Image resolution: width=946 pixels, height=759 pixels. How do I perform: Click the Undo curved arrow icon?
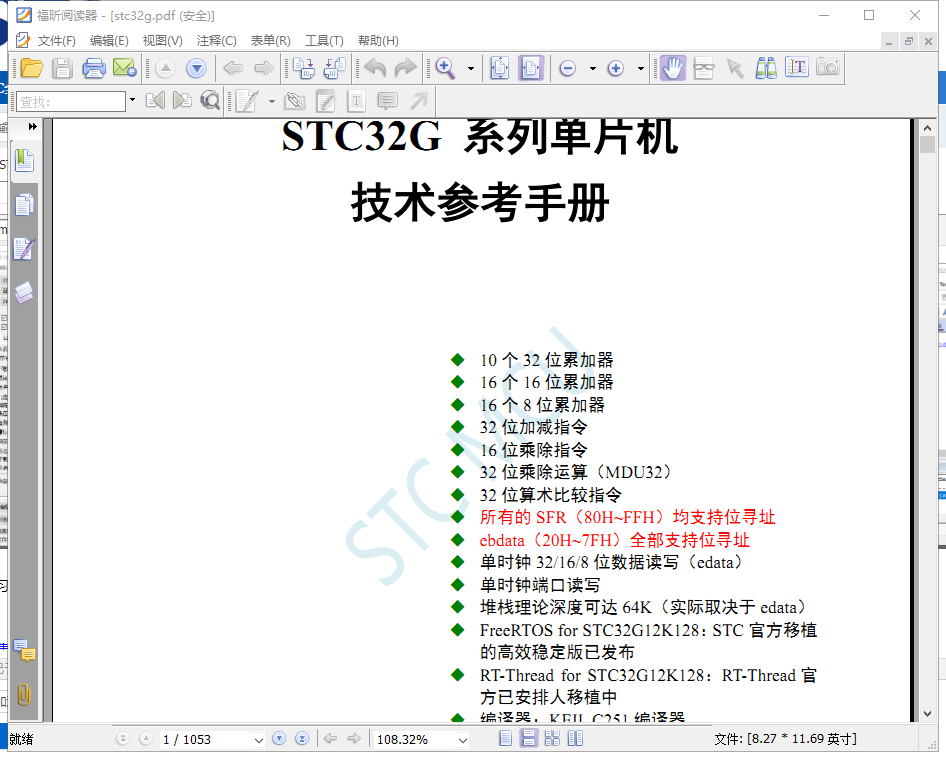point(375,68)
